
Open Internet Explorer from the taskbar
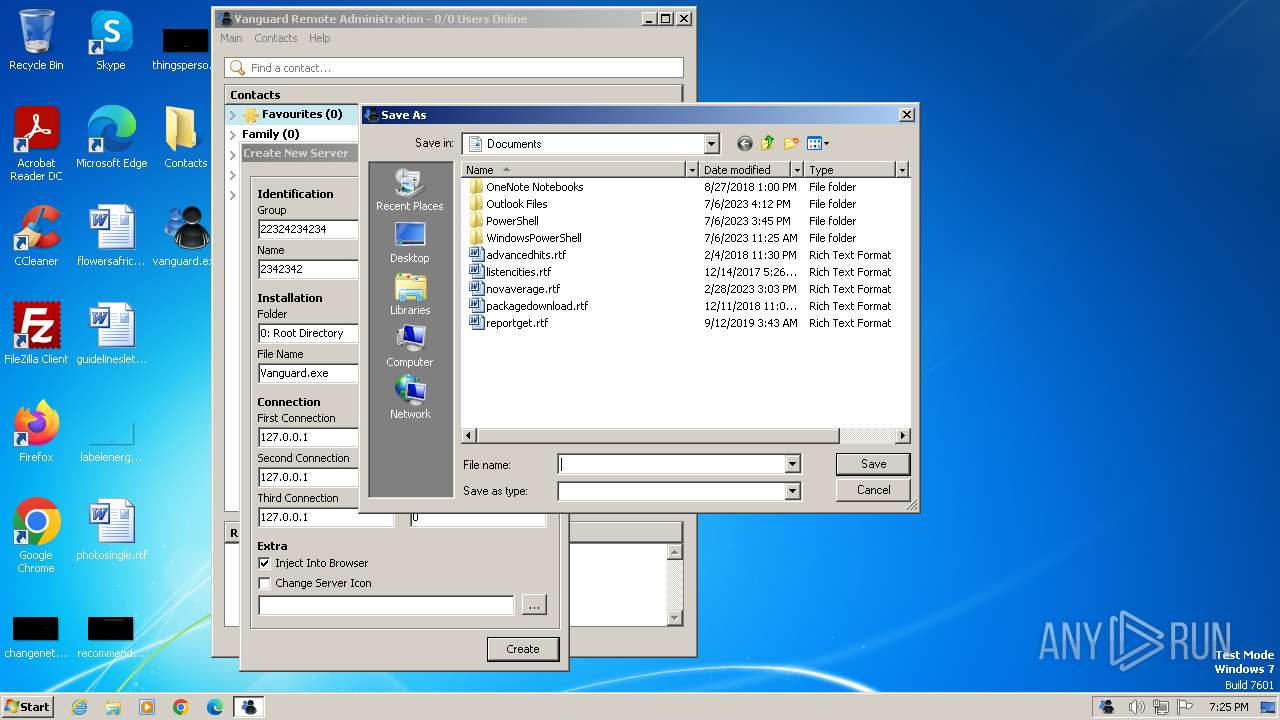79,707
